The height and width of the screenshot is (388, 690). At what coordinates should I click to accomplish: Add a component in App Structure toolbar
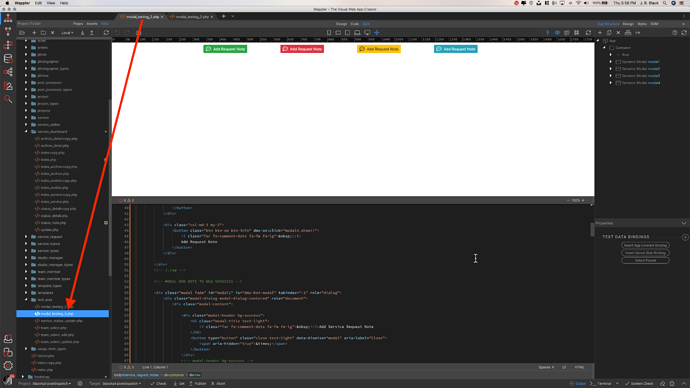(x=600, y=33)
